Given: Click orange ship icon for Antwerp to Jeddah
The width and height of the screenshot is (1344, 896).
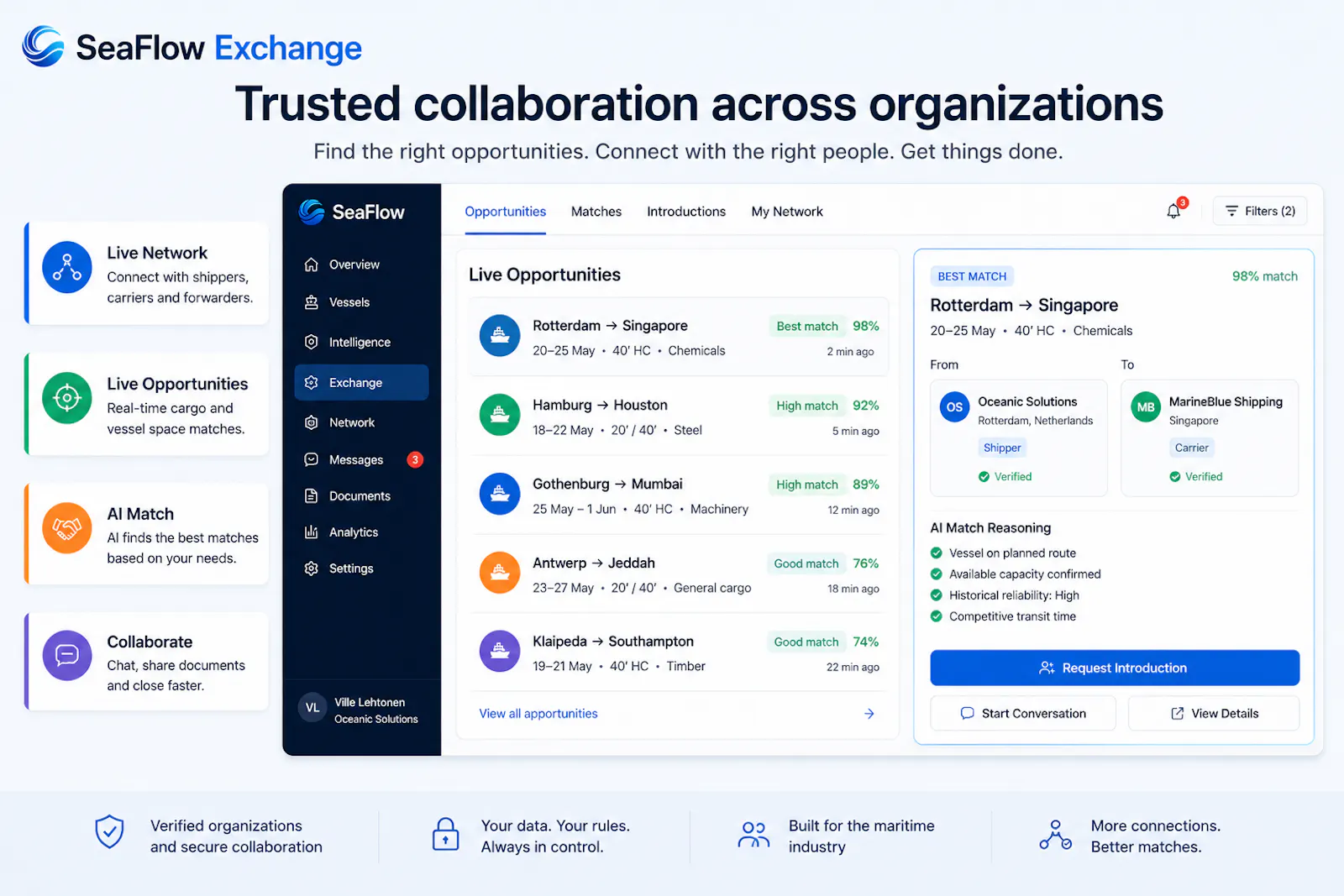Looking at the screenshot, I should (500, 573).
